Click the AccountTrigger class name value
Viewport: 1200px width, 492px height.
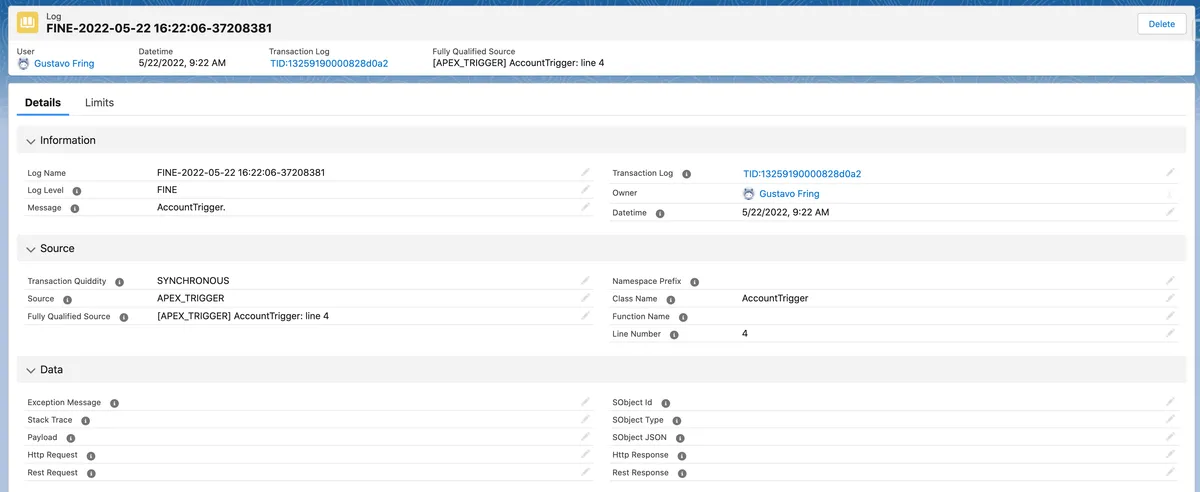point(775,298)
